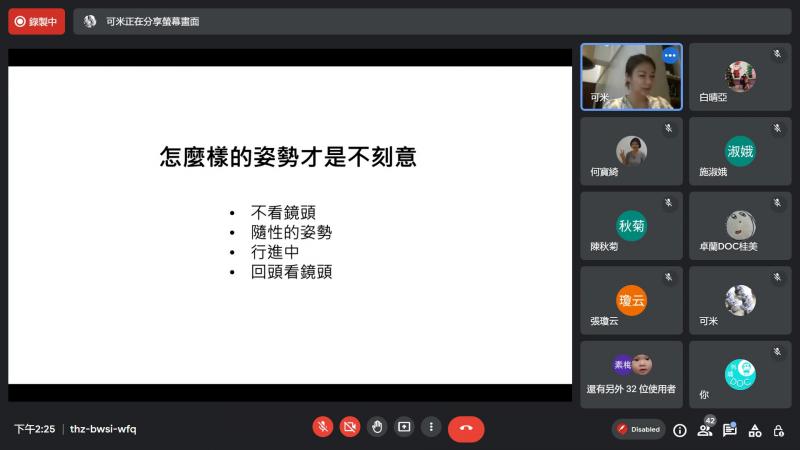Click the 卓蘭DOC桂美 avatar picture
The height and width of the screenshot is (450, 800).
[740, 225]
